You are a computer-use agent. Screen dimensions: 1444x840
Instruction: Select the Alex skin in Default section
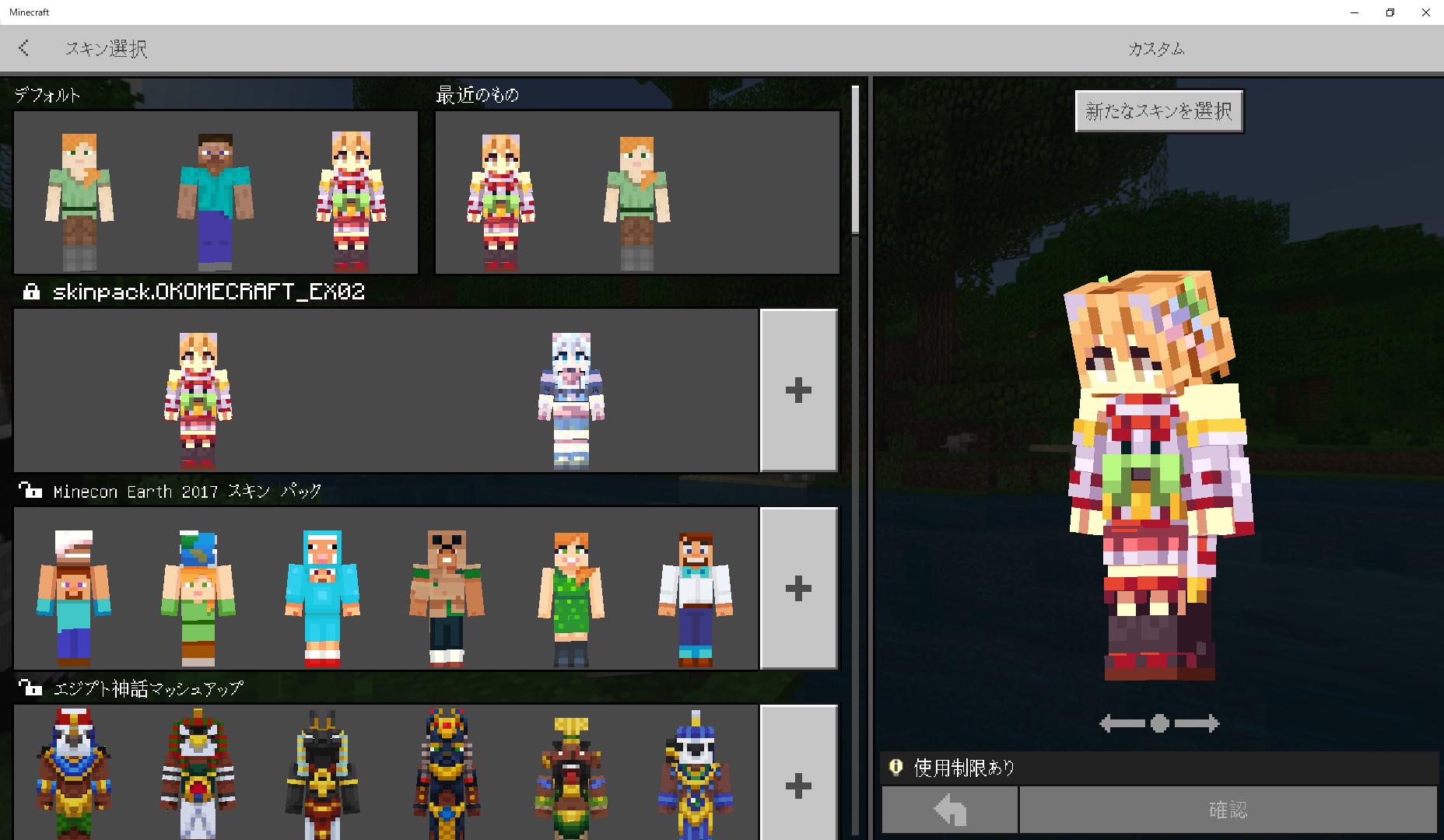tap(79, 201)
